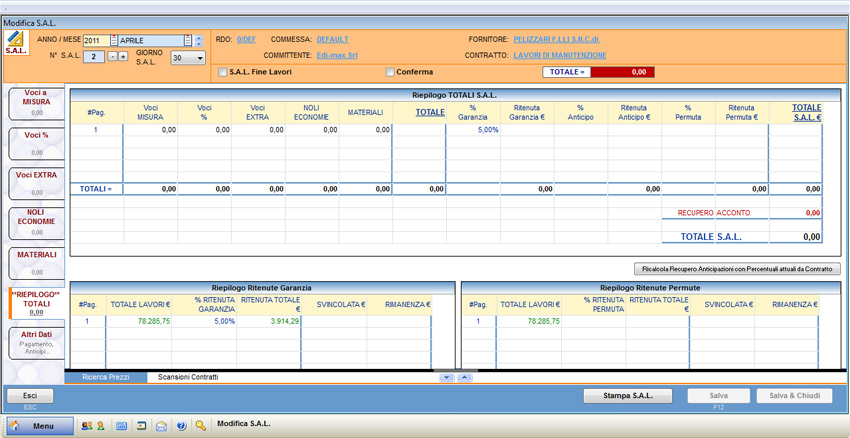The width and height of the screenshot is (850, 438).
Task: Increase N° S.A.L. with the plus button
Action: (123, 57)
